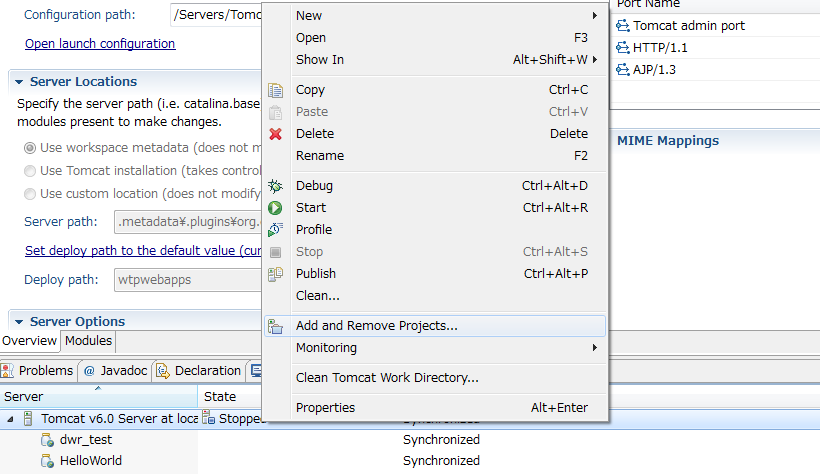Image resolution: width=820 pixels, height=474 pixels.
Task: Choose Publish from the context menu
Action: tap(435, 274)
